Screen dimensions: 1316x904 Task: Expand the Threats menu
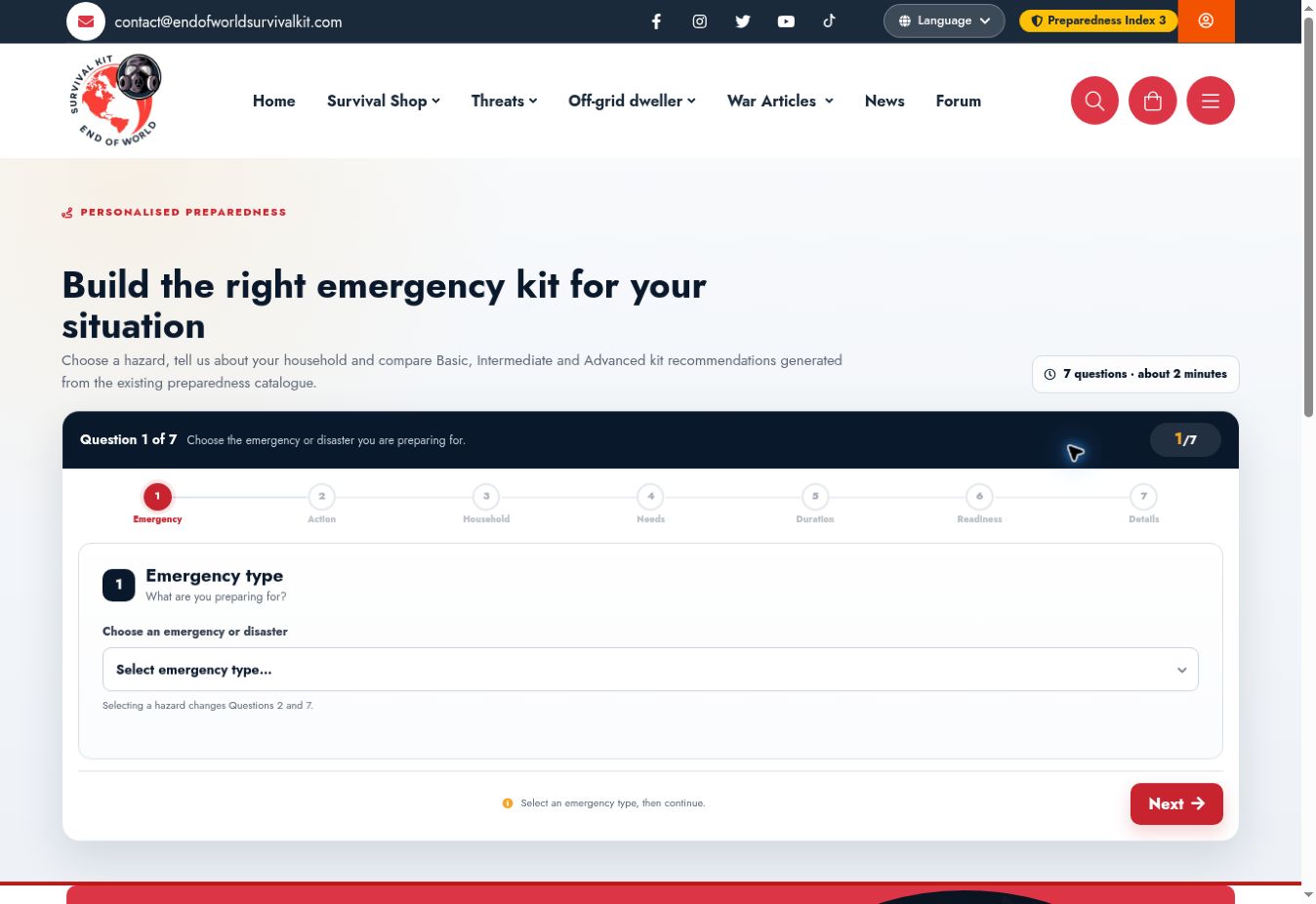click(504, 101)
